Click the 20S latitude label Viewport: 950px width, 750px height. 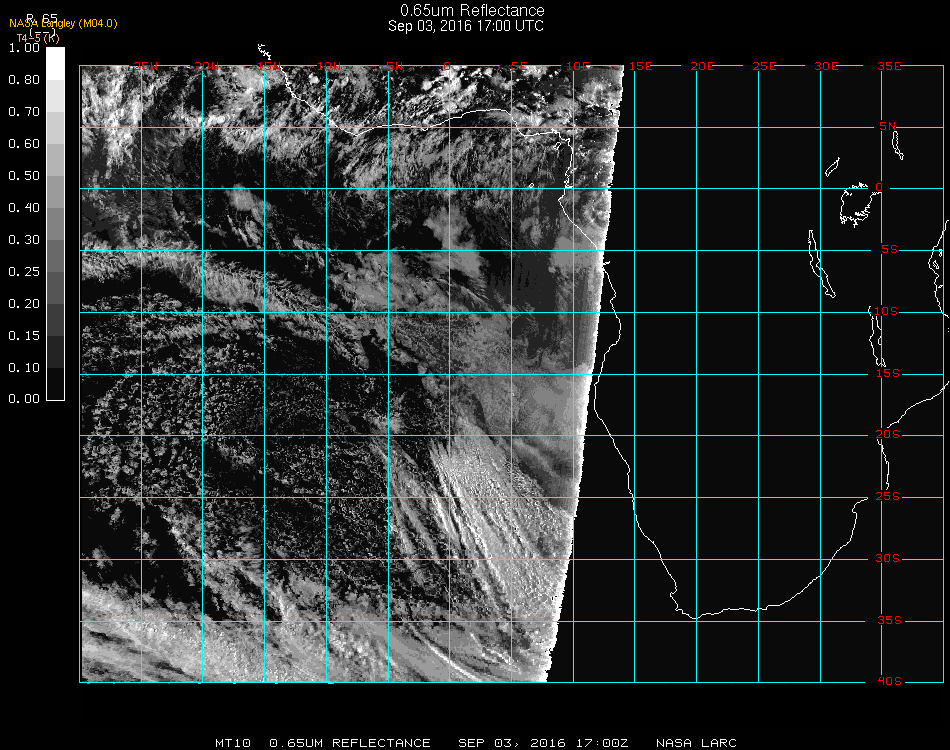tap(888, 434)
